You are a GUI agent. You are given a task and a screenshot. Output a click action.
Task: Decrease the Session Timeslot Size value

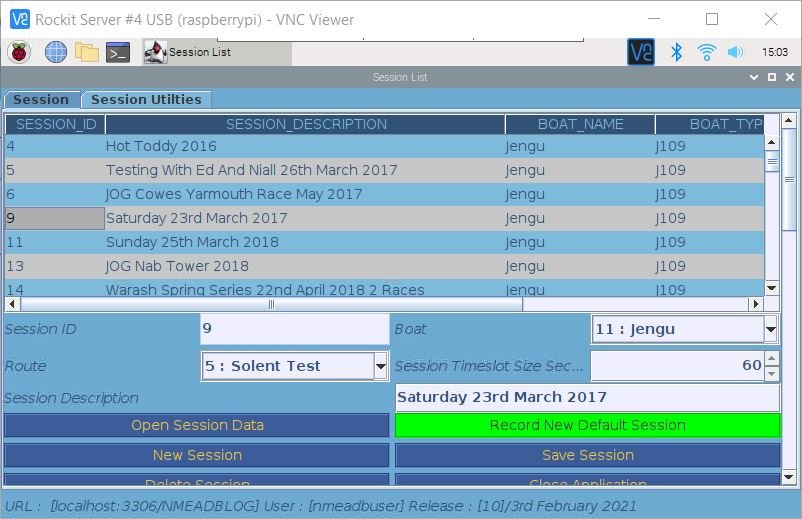pyautogui.click(x=771, y=373)
